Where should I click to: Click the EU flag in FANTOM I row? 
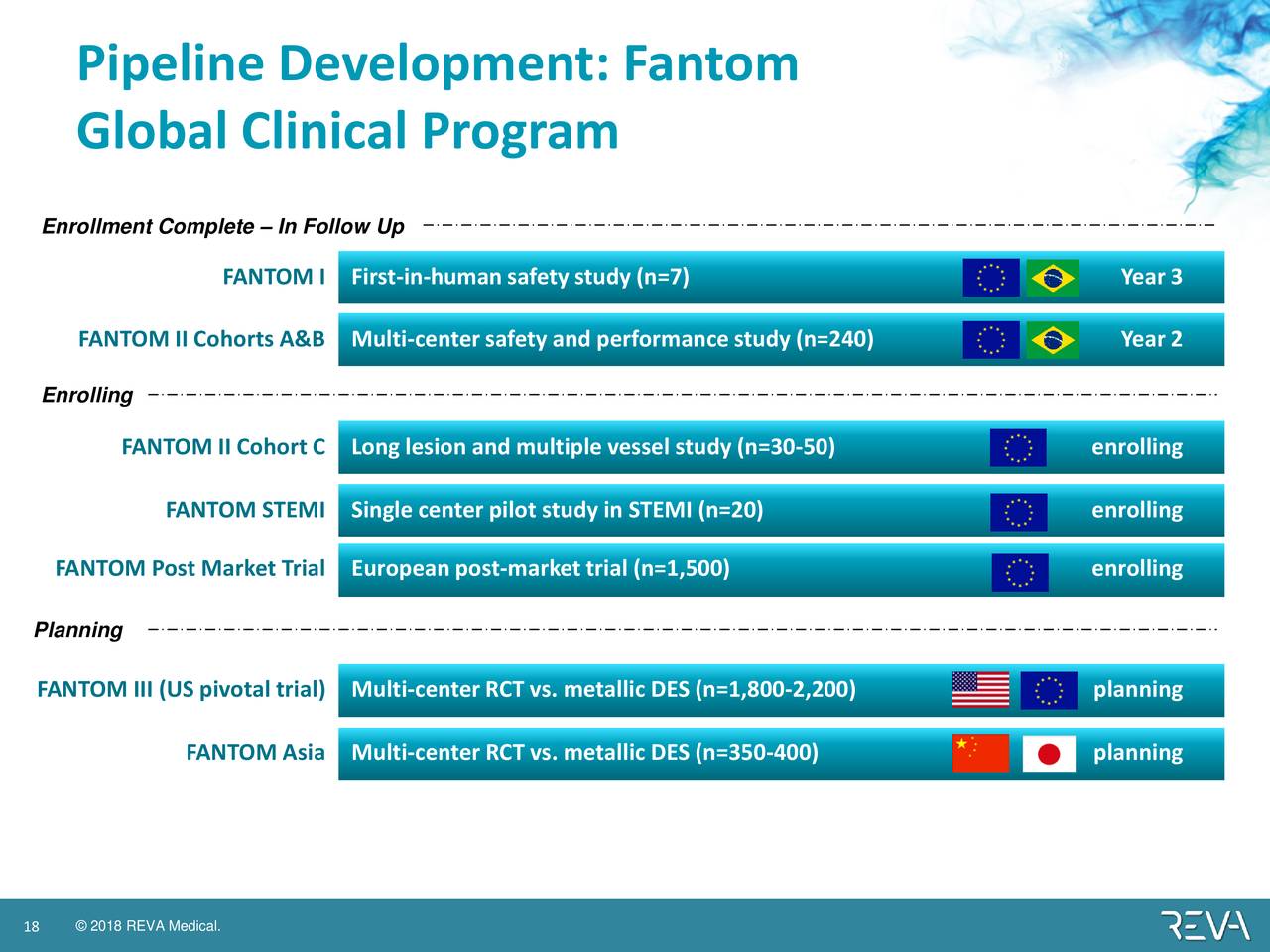[991, 278]
